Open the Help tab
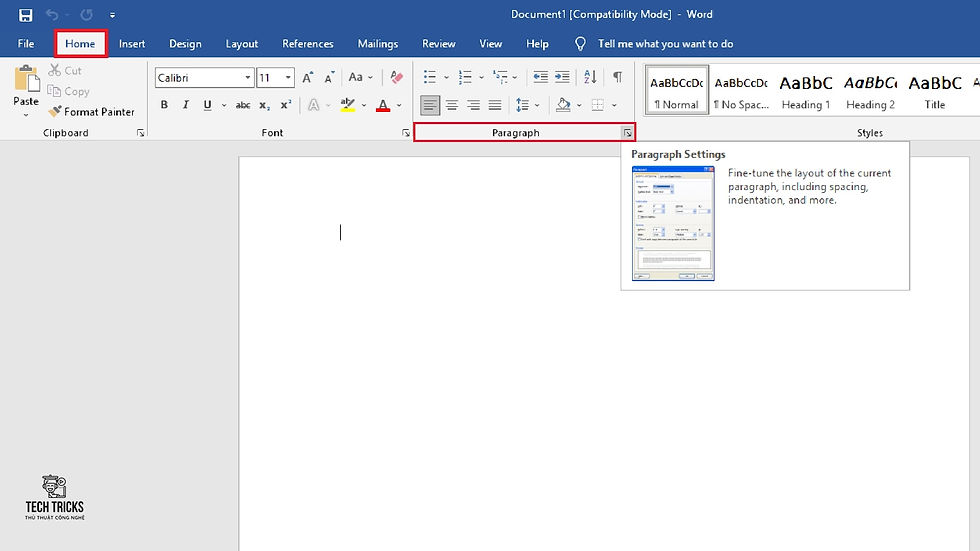The width and height of the screenshot is (980, 551). (x=537, y=44)
